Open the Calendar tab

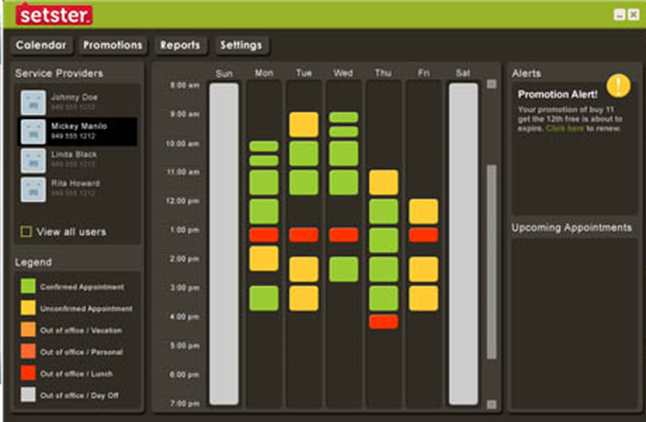(41, 45)
